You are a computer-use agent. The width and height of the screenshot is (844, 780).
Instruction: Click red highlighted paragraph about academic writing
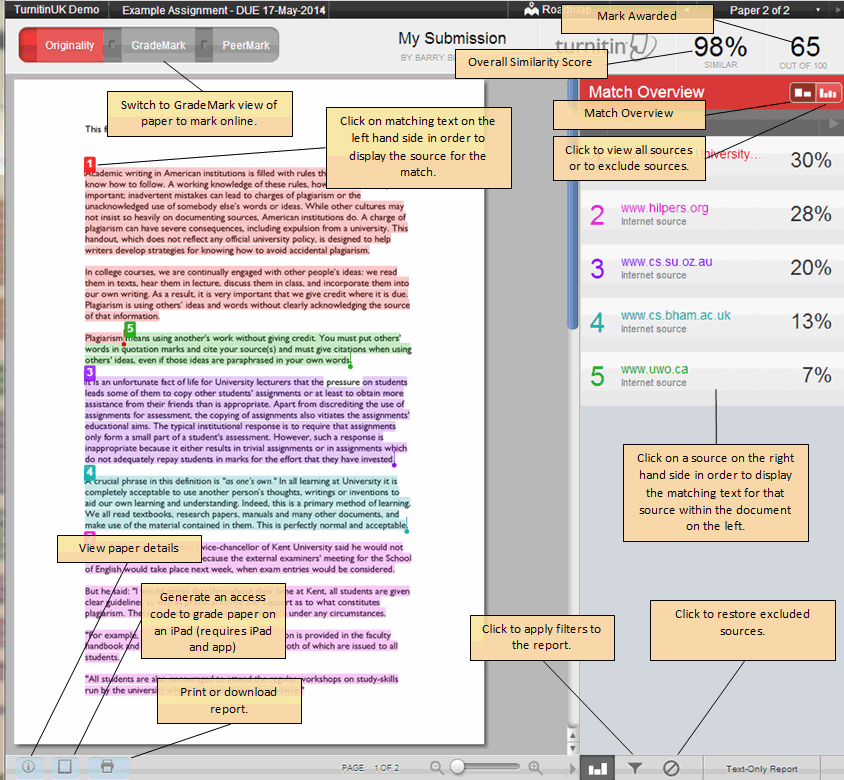pos(245,212)
